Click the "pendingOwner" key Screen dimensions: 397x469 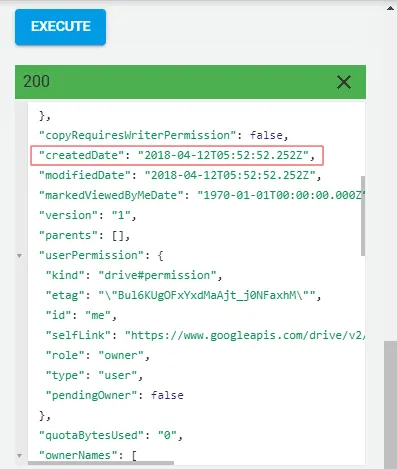(x=91, y=395)
